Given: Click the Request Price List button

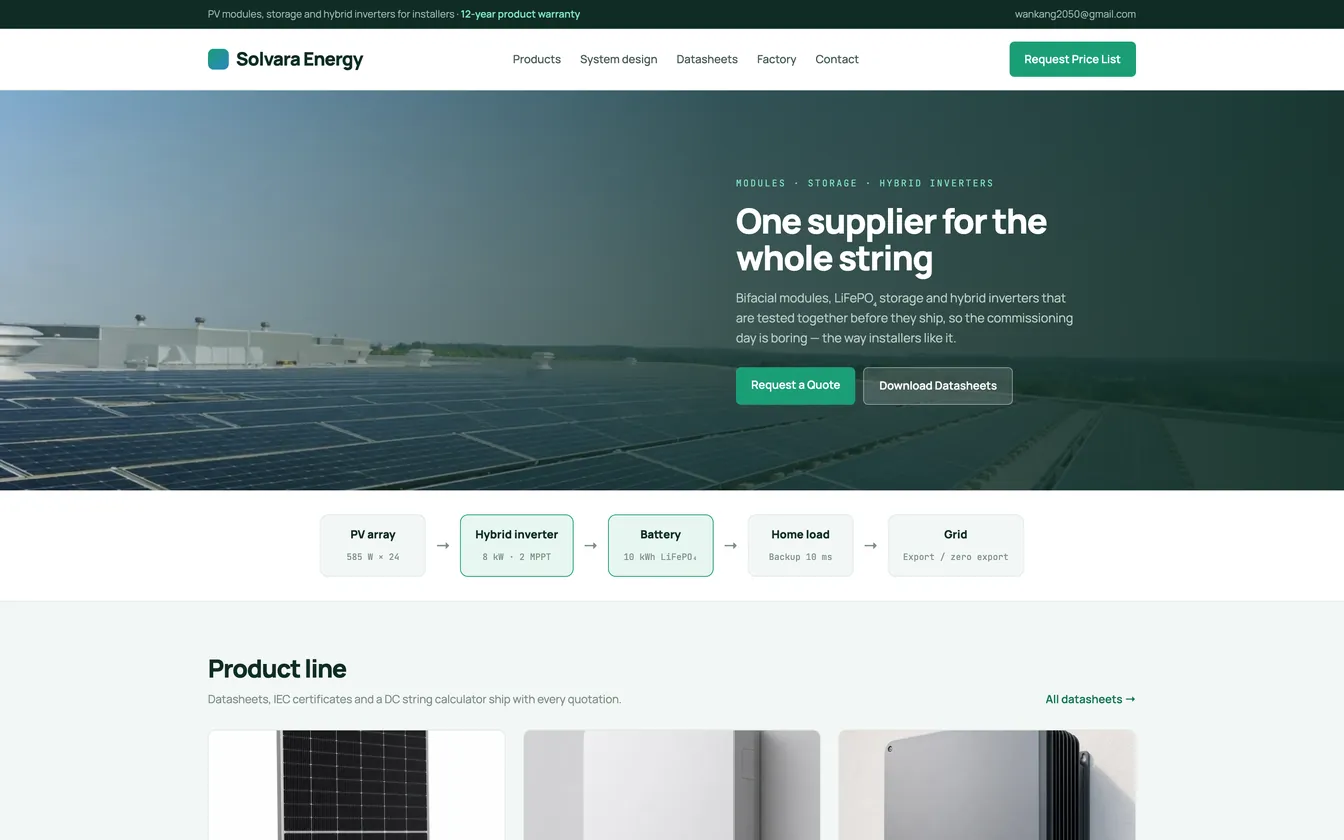Looking at the screenshot, I should pyautogui.click(x=1072, y=59).
